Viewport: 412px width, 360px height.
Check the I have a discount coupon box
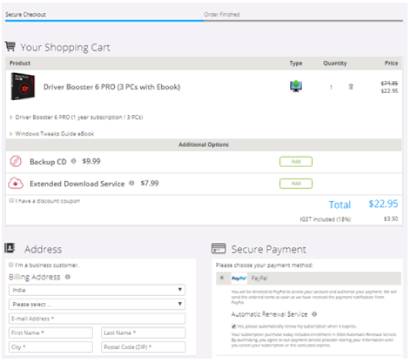[11, 201]
